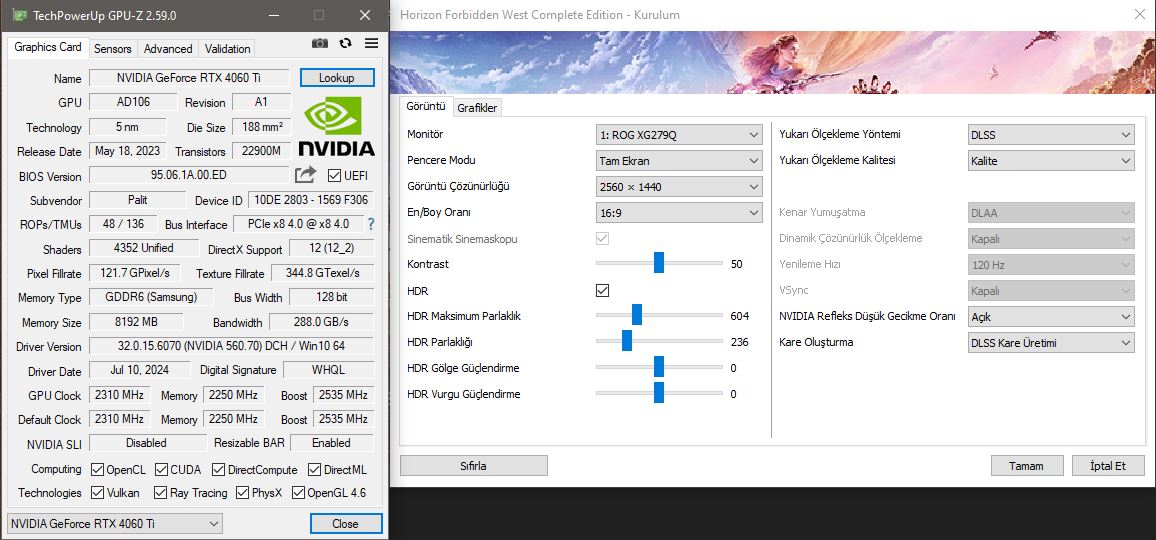
Task: Open the GPU selector dropdown in GPU-Z
Action: 114,524
